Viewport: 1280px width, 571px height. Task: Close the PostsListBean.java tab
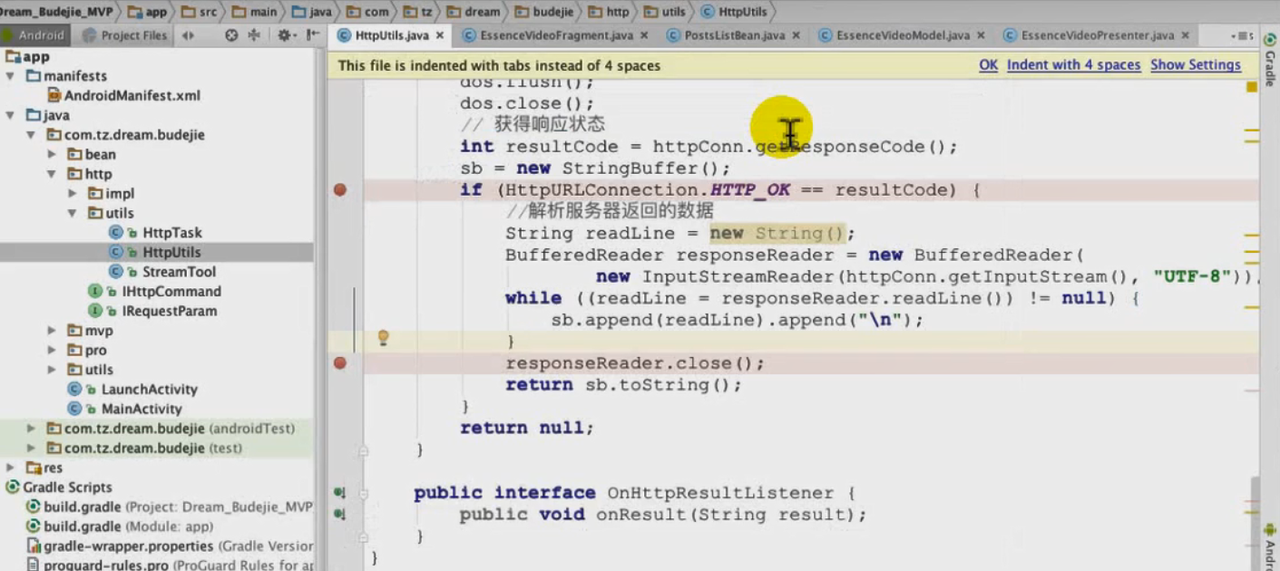(x=796, y=35)
